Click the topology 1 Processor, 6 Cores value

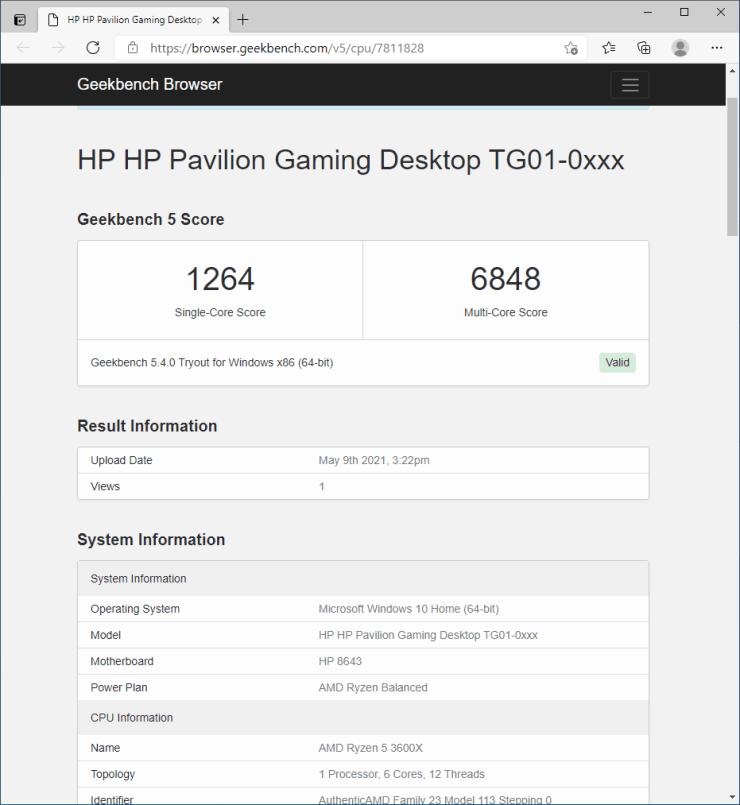(401, 774)
